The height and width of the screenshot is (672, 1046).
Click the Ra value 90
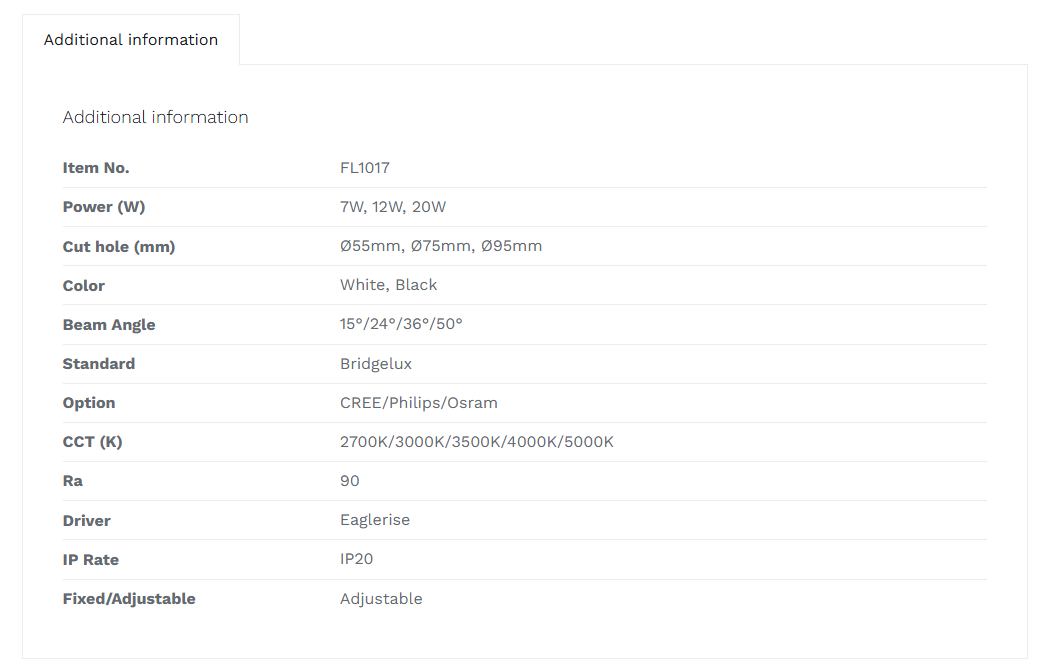(350, 481)
